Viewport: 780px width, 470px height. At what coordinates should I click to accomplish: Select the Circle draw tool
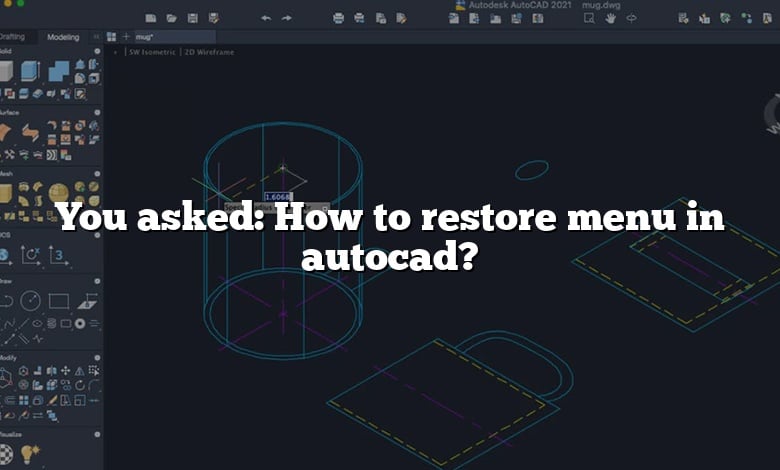click(30, 301)
